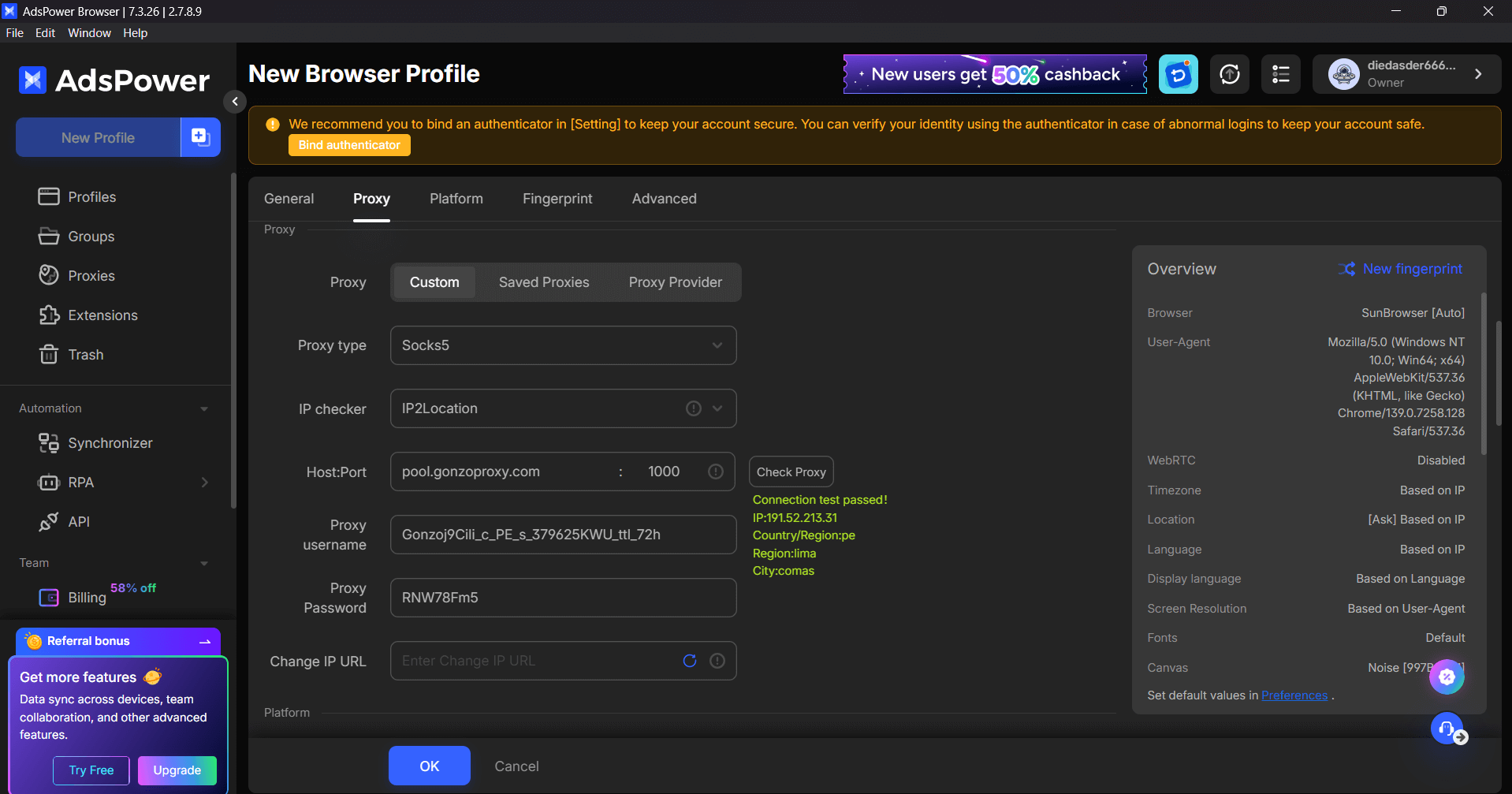Click the Check Proxy button

point(791,472)
